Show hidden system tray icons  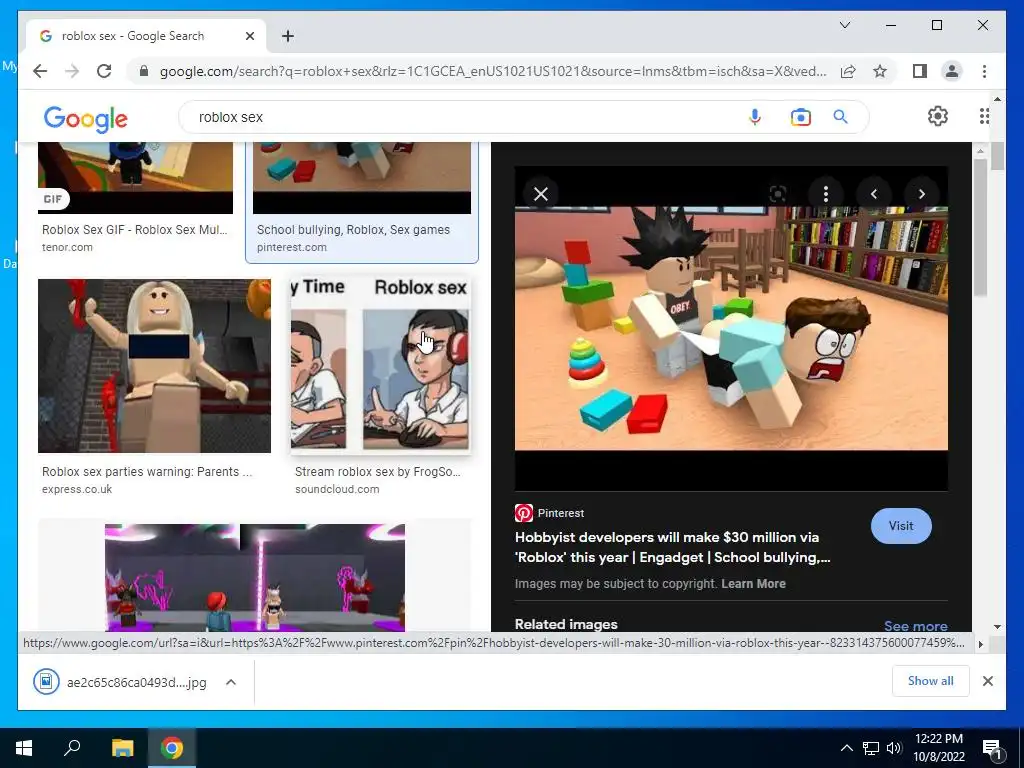pyautogui.click(x=846, y=748)
